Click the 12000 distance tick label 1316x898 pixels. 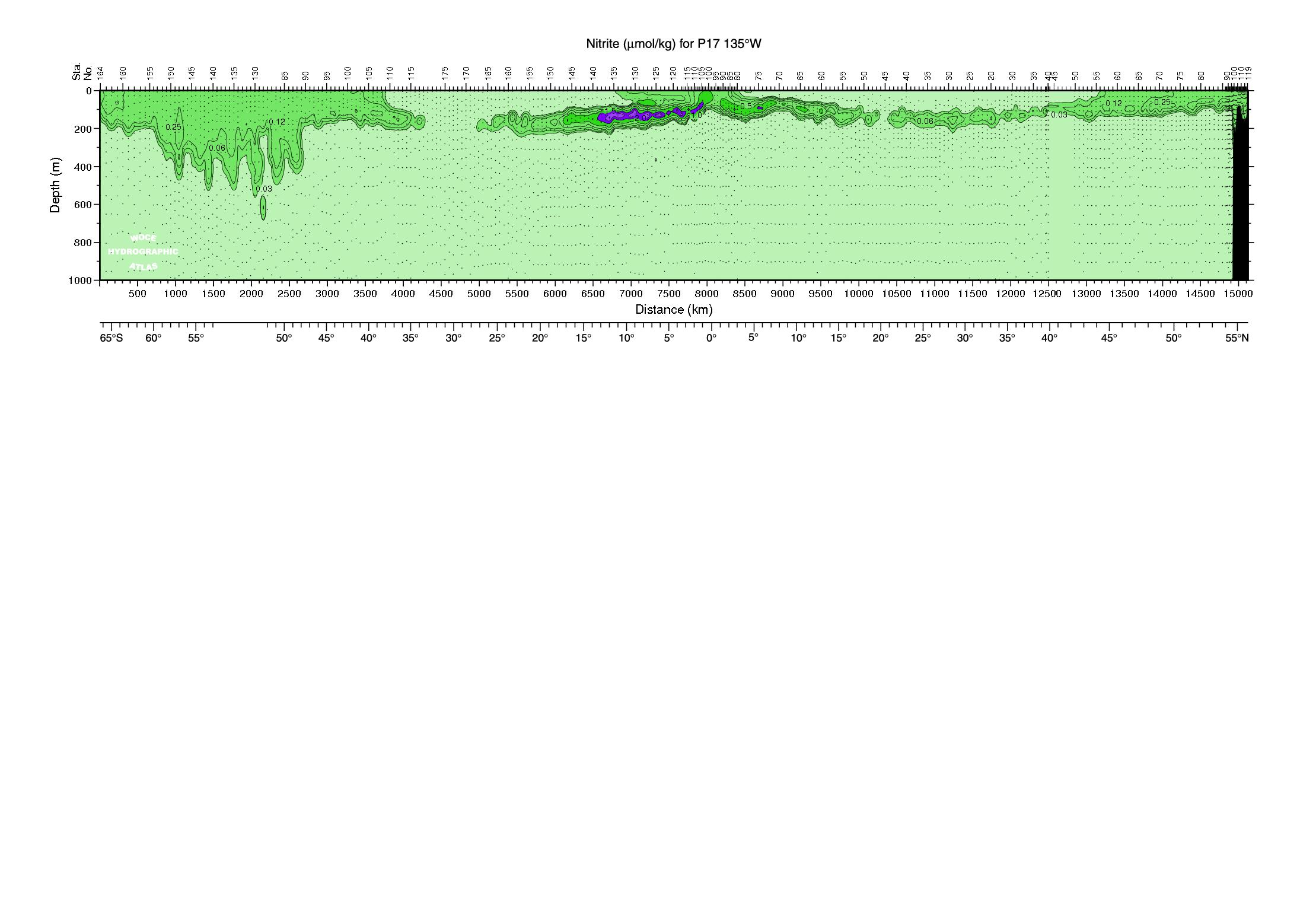pyautogui.click(x=1011, y=294)
